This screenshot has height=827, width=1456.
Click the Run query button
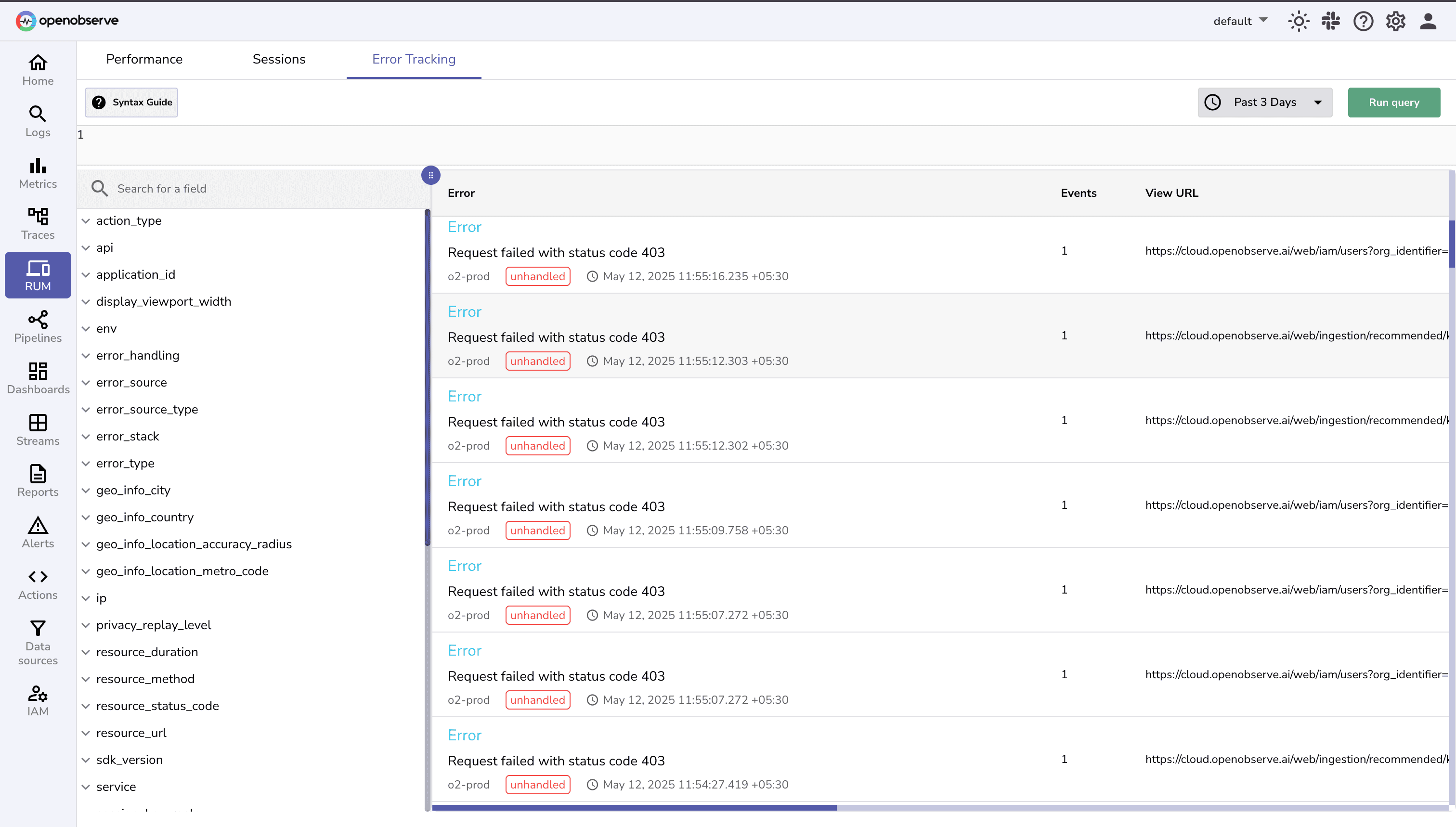click(x=1394, y=102)
